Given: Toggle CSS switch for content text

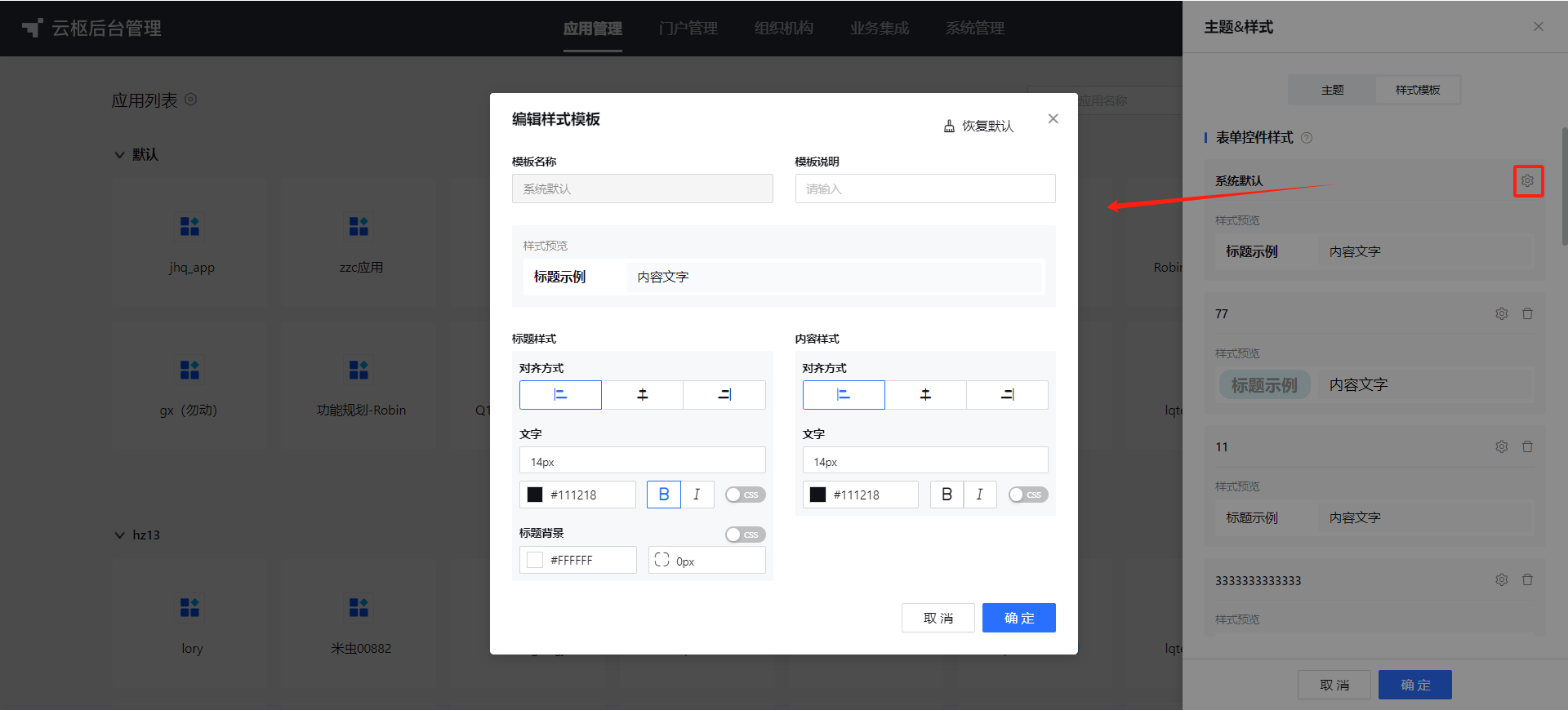Looking at the screenshot, I should [1028, 495].
